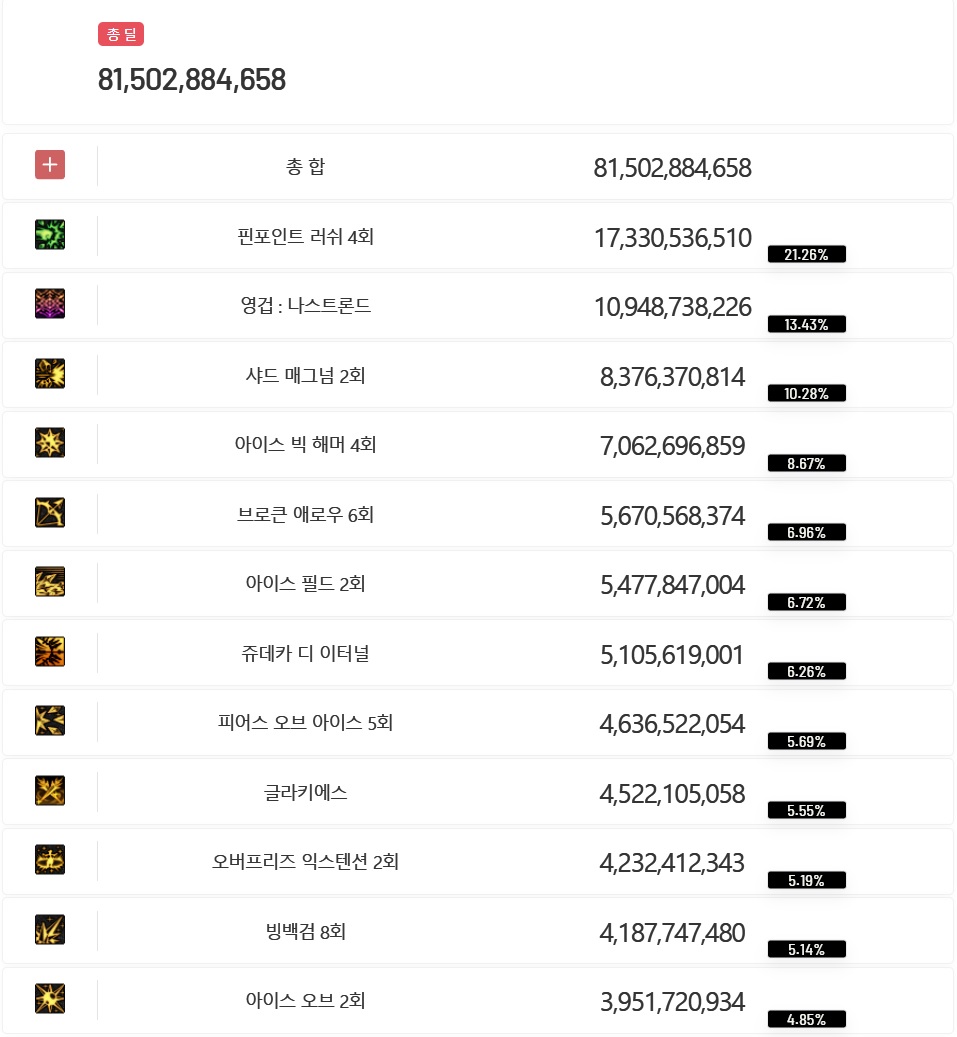Expand the 총 합 row with plus button
Viewport: 957px width, 1037px height.
50,165
